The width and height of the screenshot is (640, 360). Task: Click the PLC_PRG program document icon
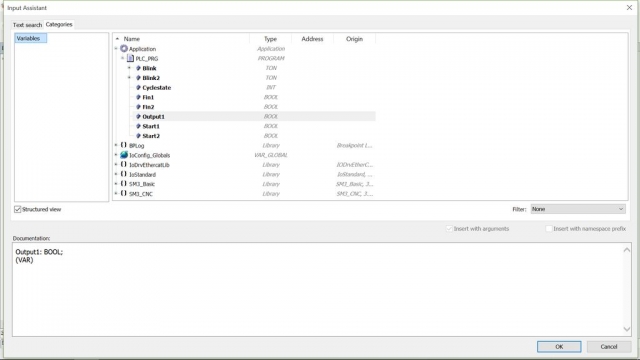[130, 58]
